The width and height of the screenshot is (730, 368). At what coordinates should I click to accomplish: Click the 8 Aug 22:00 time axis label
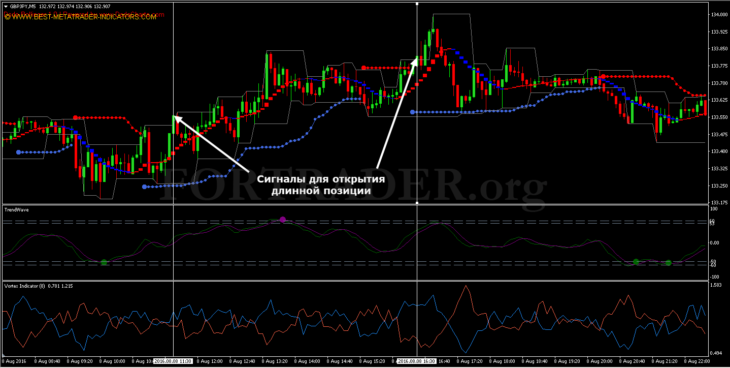(698, 361)
